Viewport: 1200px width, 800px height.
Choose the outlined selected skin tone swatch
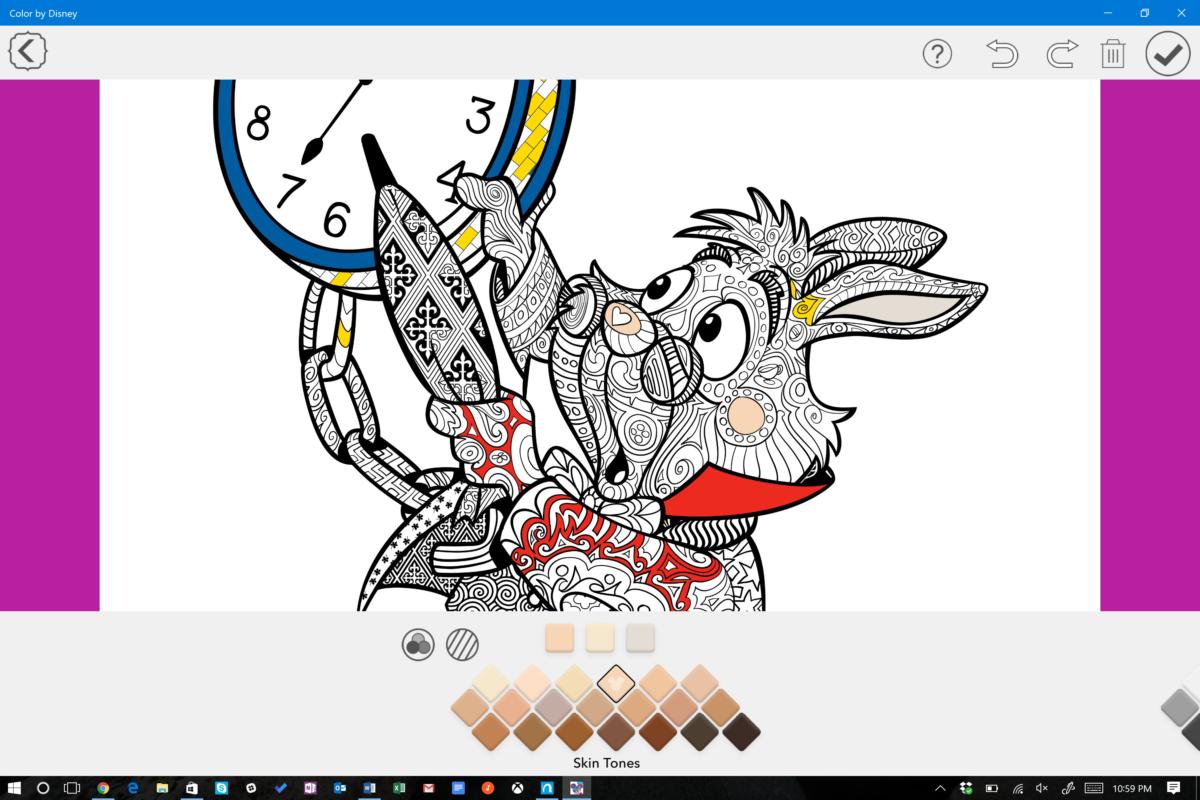pos(616,683)
